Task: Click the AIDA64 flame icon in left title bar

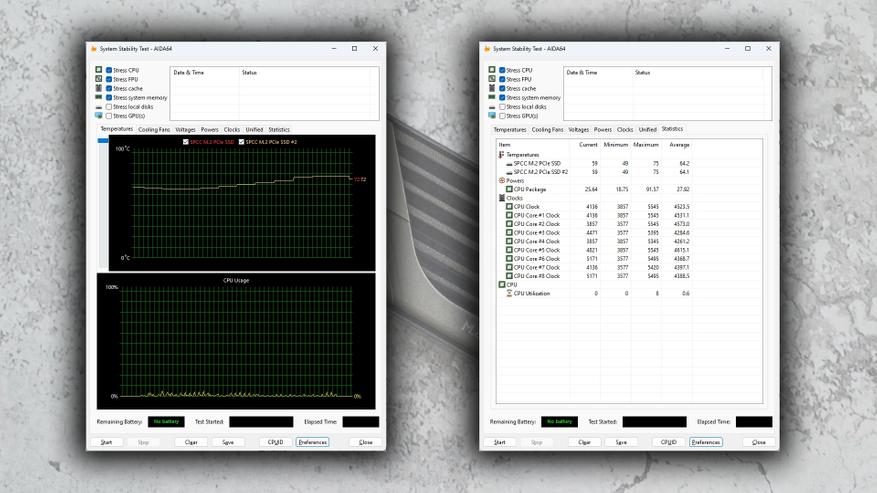Action: 94,49
